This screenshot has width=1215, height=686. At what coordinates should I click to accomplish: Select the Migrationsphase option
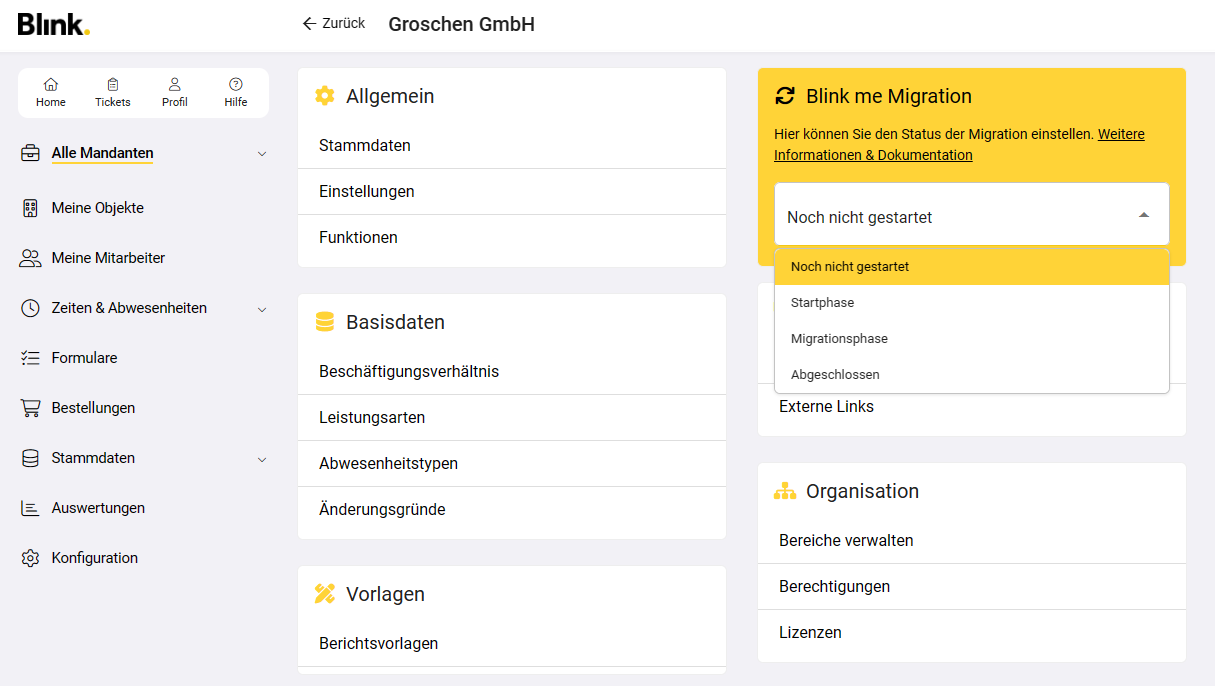[x=839, y=339]
